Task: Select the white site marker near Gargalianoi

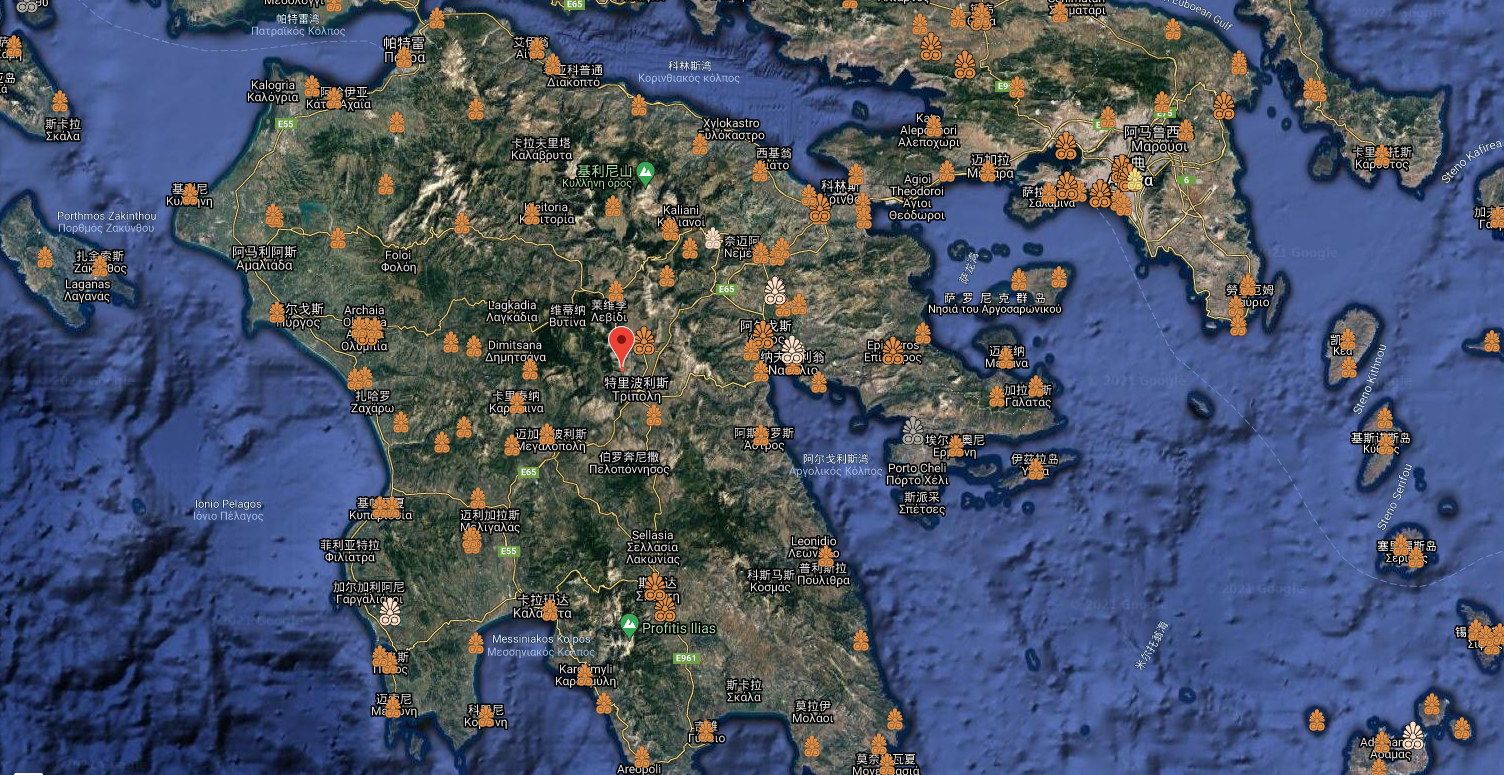Action: coord(390,611)
